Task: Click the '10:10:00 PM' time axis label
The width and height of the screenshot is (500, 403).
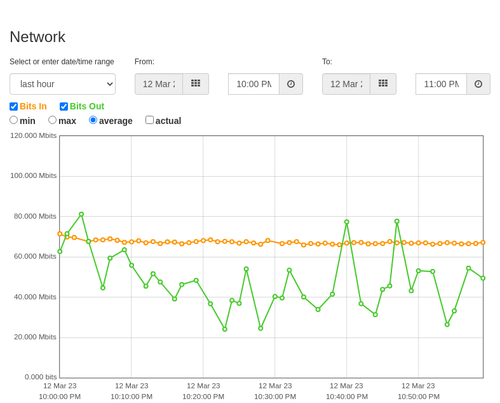Action: (132, 397)
